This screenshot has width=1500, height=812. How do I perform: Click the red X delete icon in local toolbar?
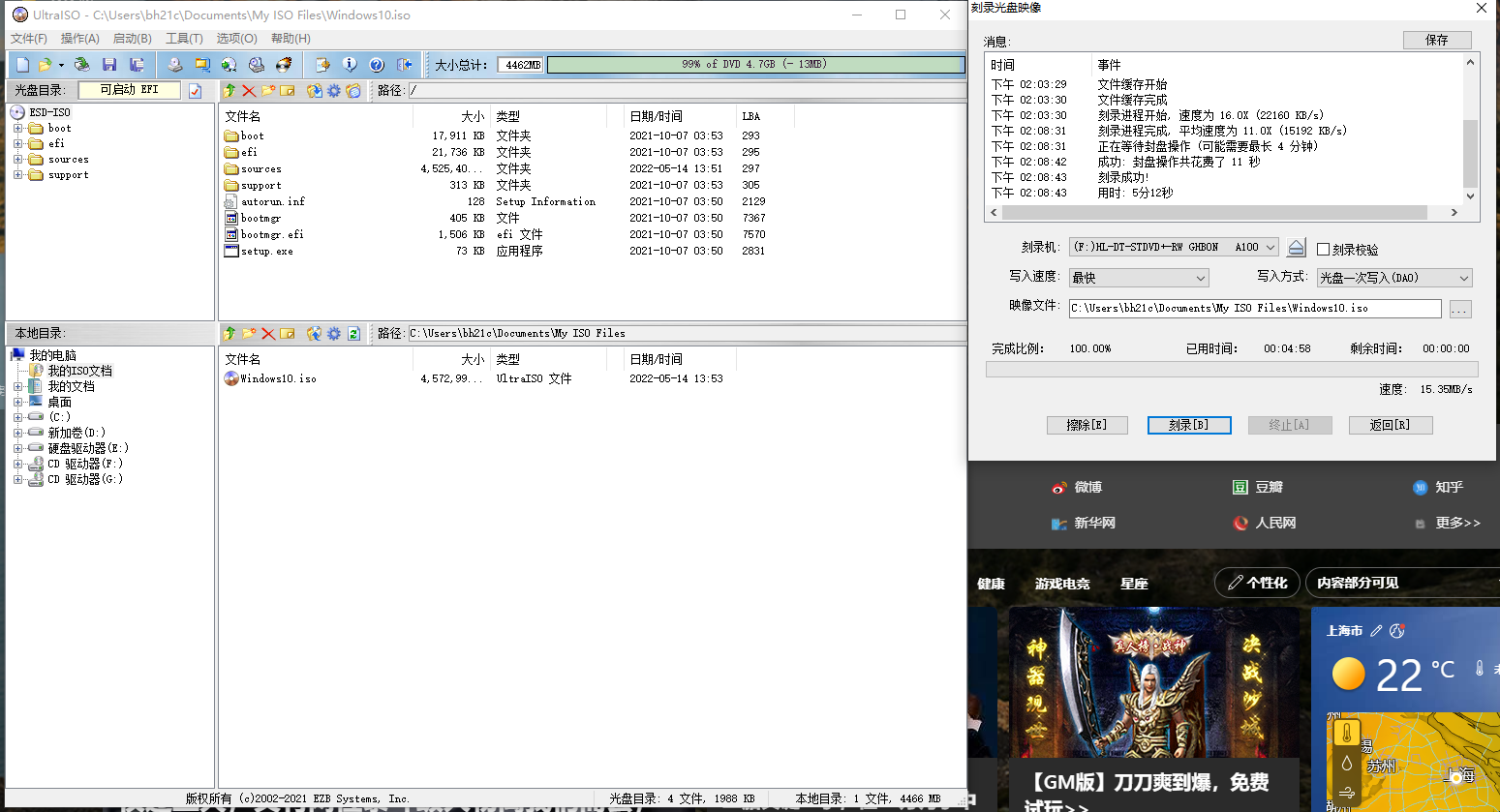[268, 333]
